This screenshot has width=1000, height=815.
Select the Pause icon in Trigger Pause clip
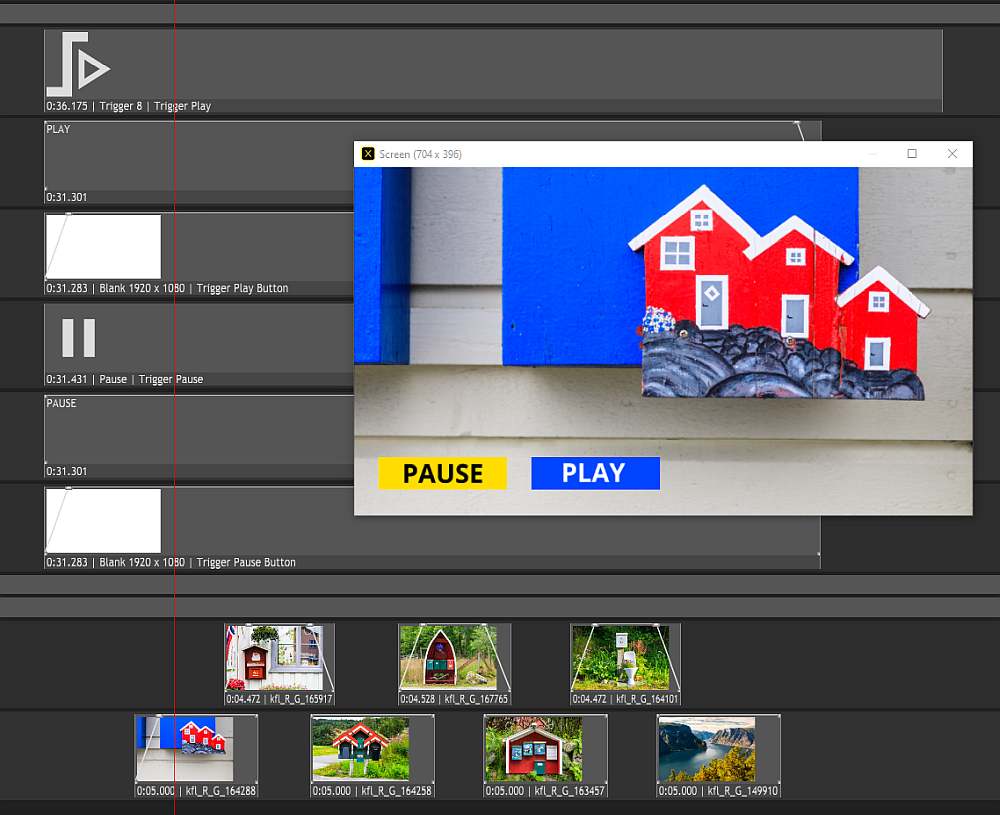coord(78,338)
